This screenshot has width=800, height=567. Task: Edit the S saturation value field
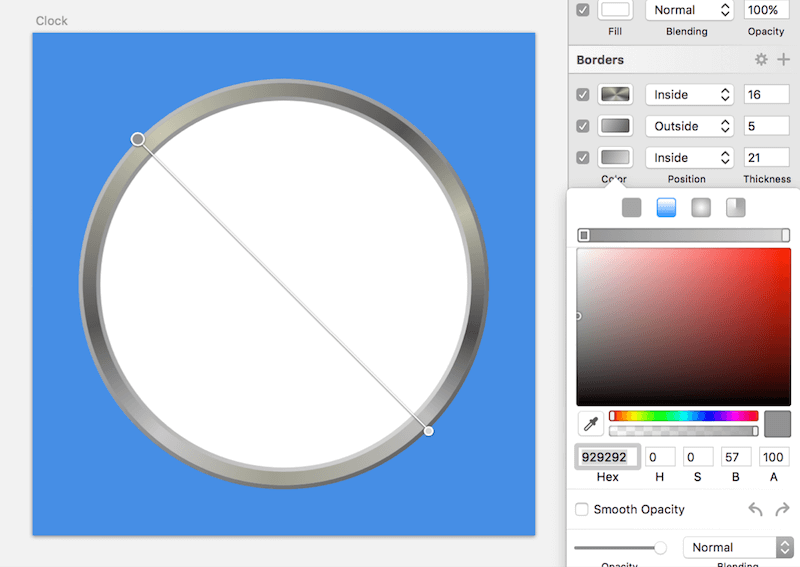click(x=697, y=457)
